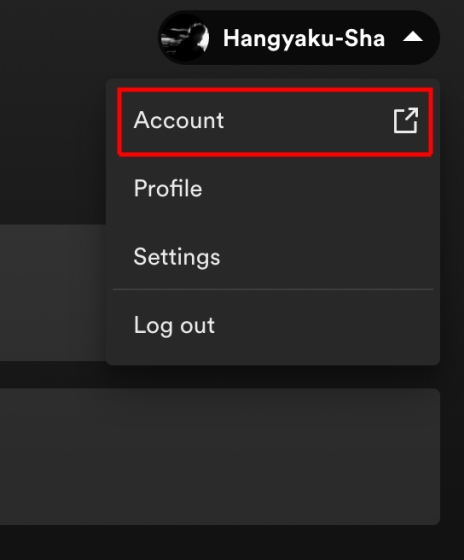Click the open-in-new-window arrow icon
The width and height of the screenshot is (464, 560).
(405, 120)
